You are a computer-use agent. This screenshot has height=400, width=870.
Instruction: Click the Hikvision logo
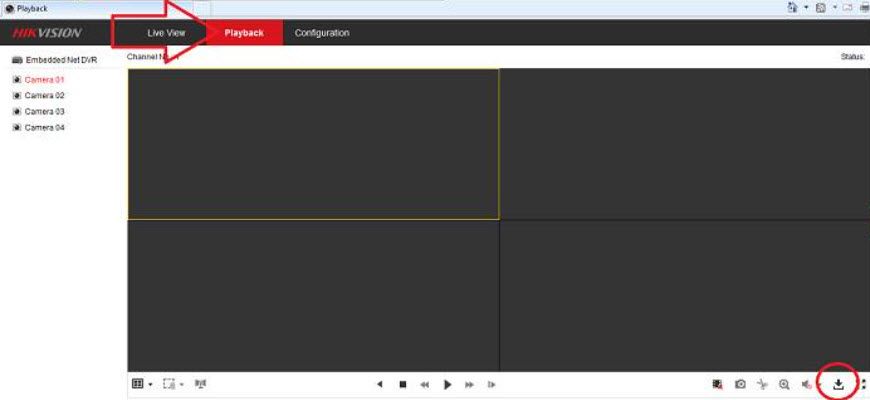tap(47, 33)
